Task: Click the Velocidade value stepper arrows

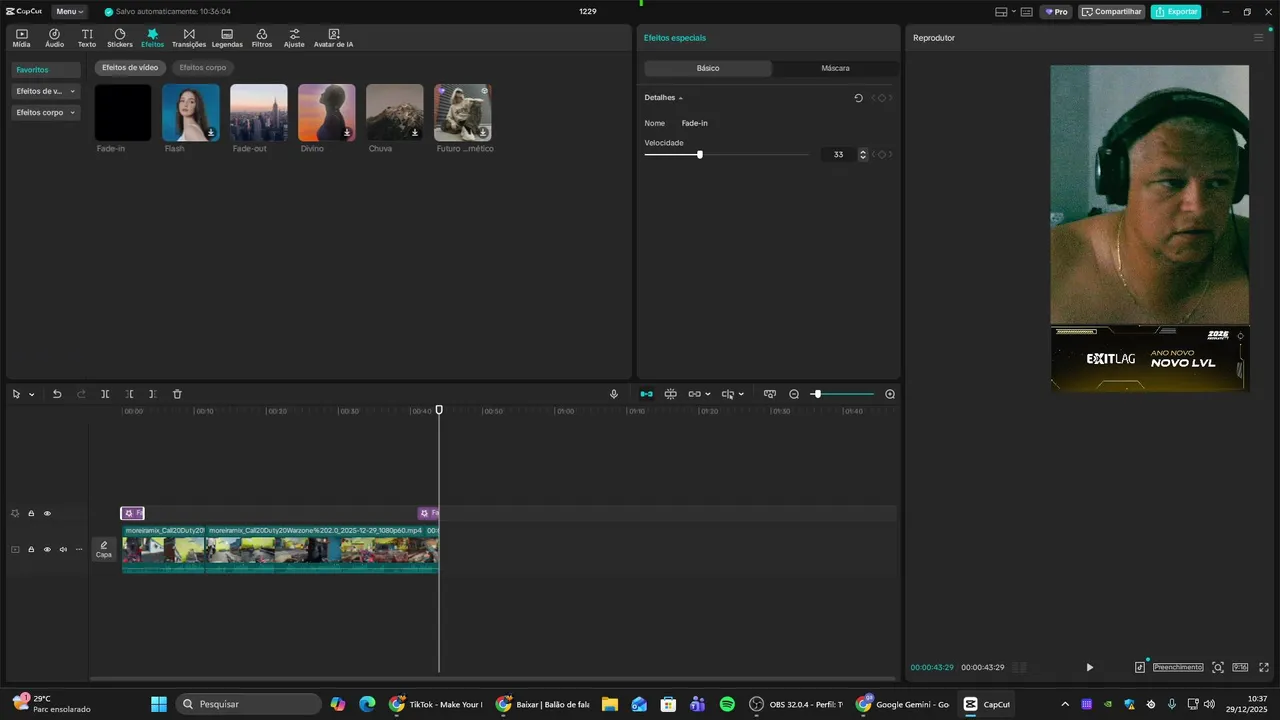Action: coord(863,154)
